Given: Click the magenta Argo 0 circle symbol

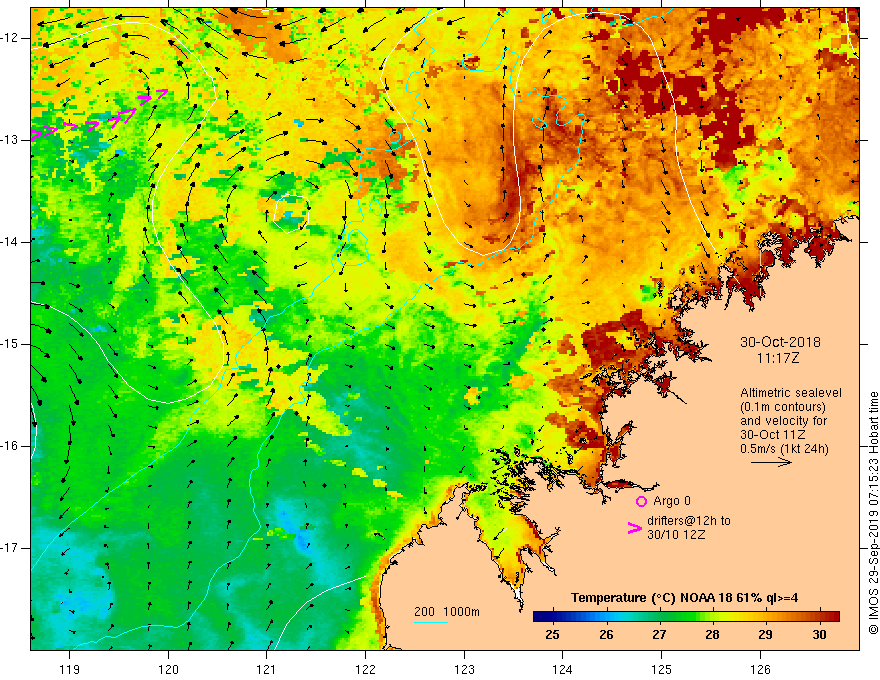Looking at the screenshot, I should (x=641, y=501).
